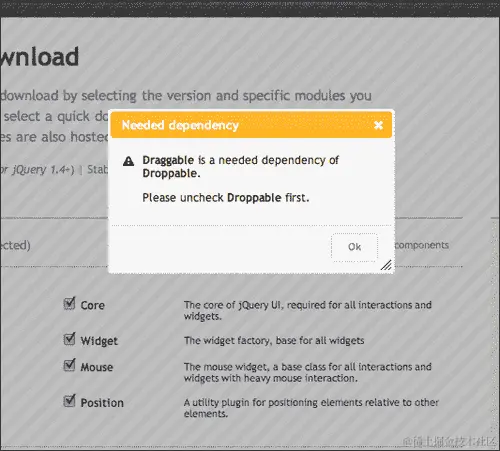Click the page heading ending in 'wnload'

(39, 57)
